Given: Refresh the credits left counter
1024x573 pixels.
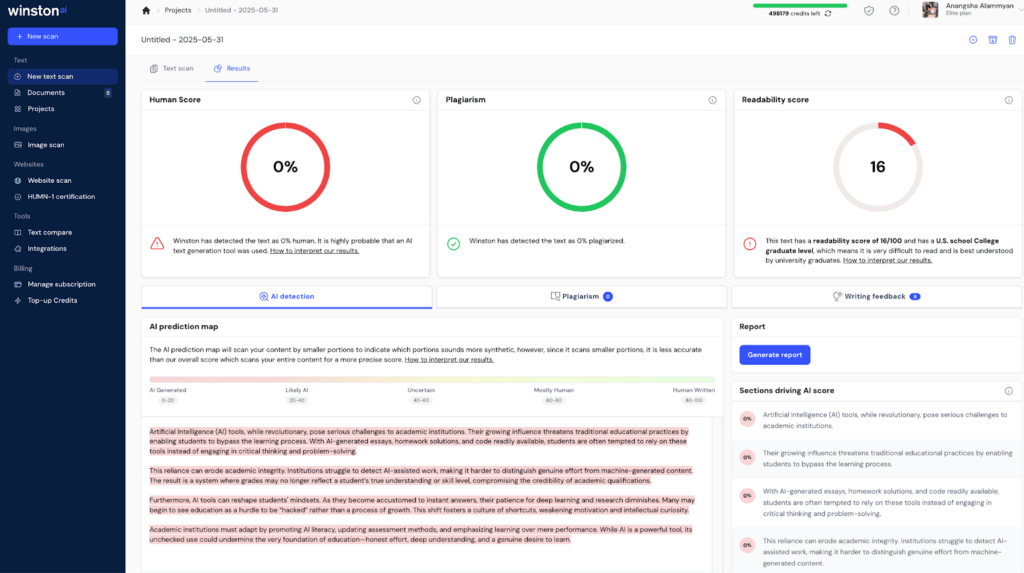Looking at the screenshot, I should click(827, 14).
